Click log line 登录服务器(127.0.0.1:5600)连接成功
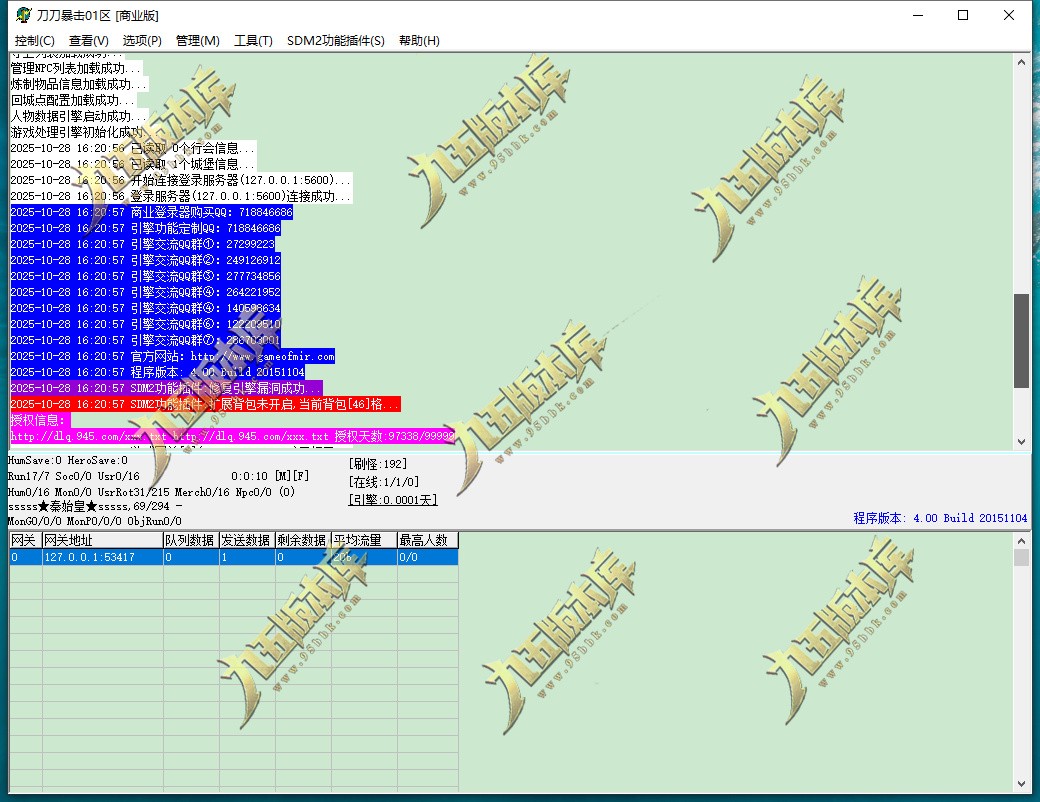This screenshot has height=802, width=1040. click(x=180, y=196)
